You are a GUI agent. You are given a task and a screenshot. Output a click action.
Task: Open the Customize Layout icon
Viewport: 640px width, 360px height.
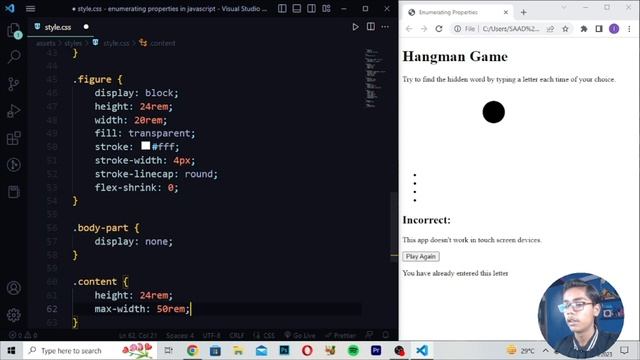tap(326, 9)
